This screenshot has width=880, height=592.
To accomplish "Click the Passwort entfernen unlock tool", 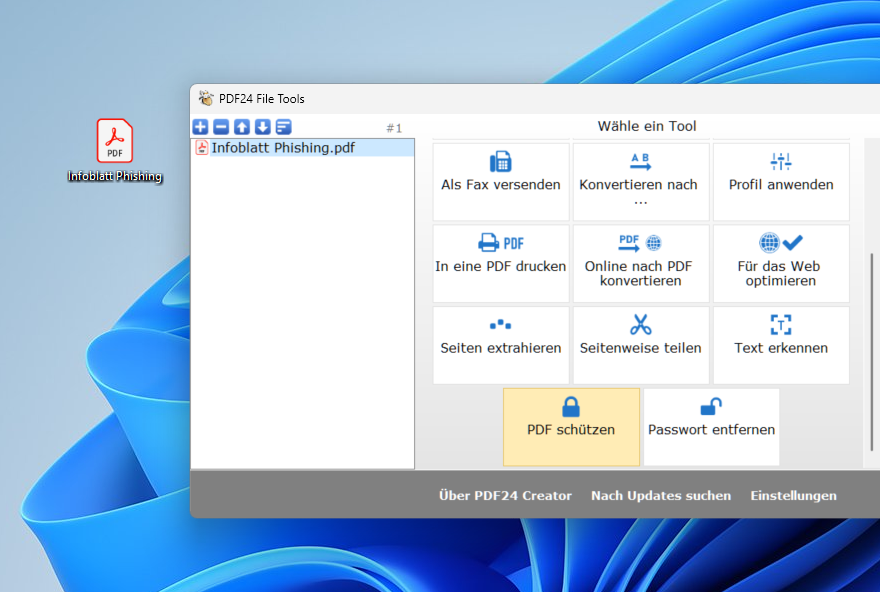I will (x=712, y=427).
